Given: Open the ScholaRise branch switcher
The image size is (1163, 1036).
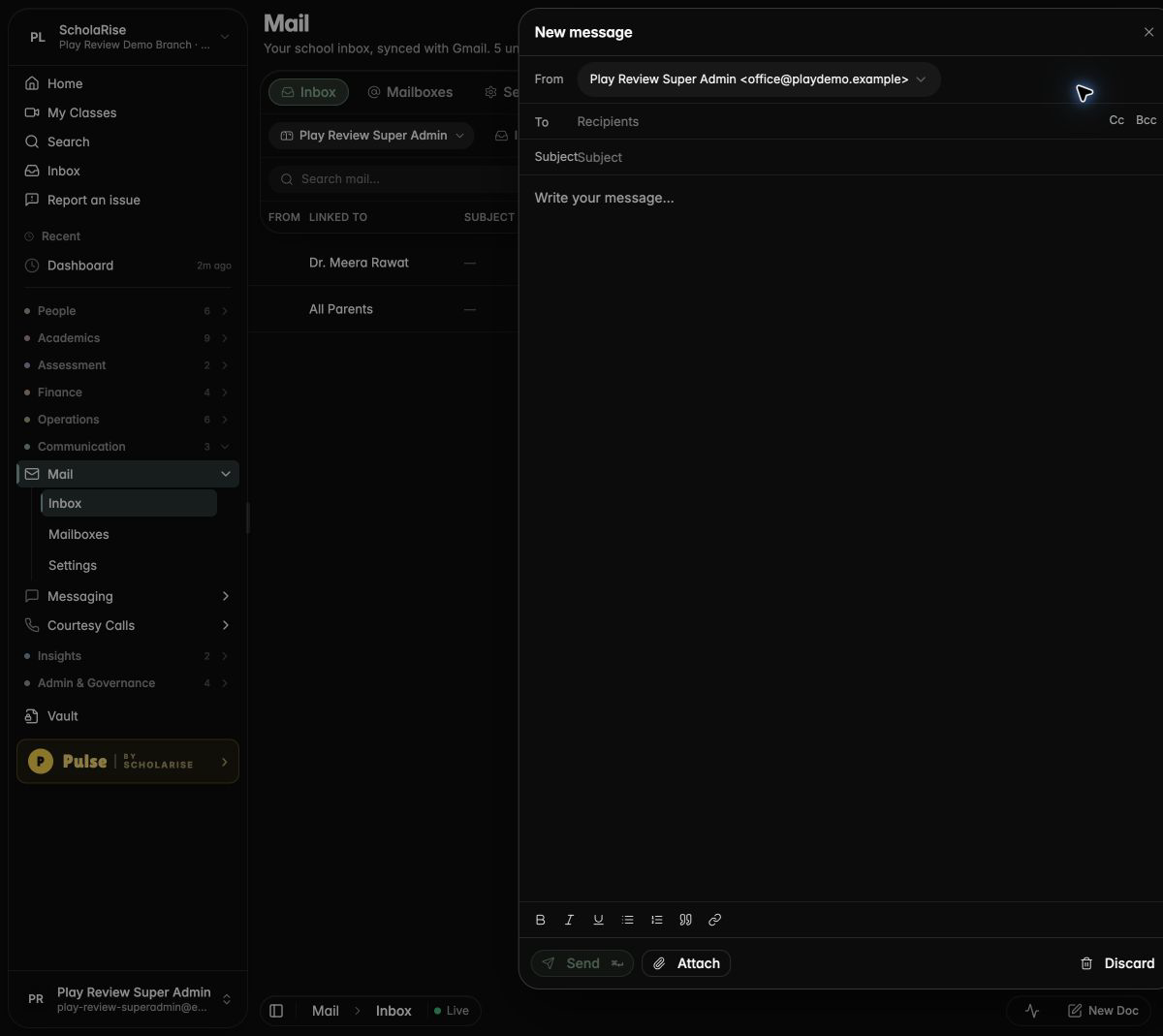Looking at the screenshot, I should tap(128, 37).
